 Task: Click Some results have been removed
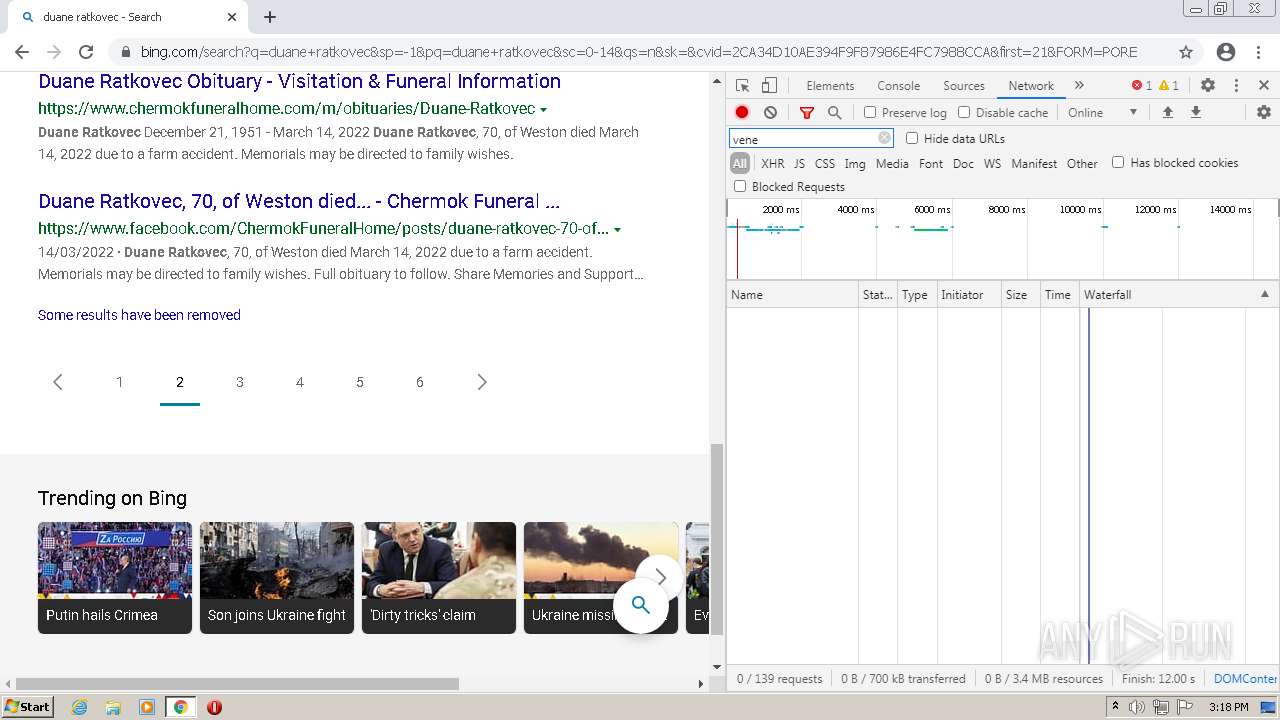[139, 315]
